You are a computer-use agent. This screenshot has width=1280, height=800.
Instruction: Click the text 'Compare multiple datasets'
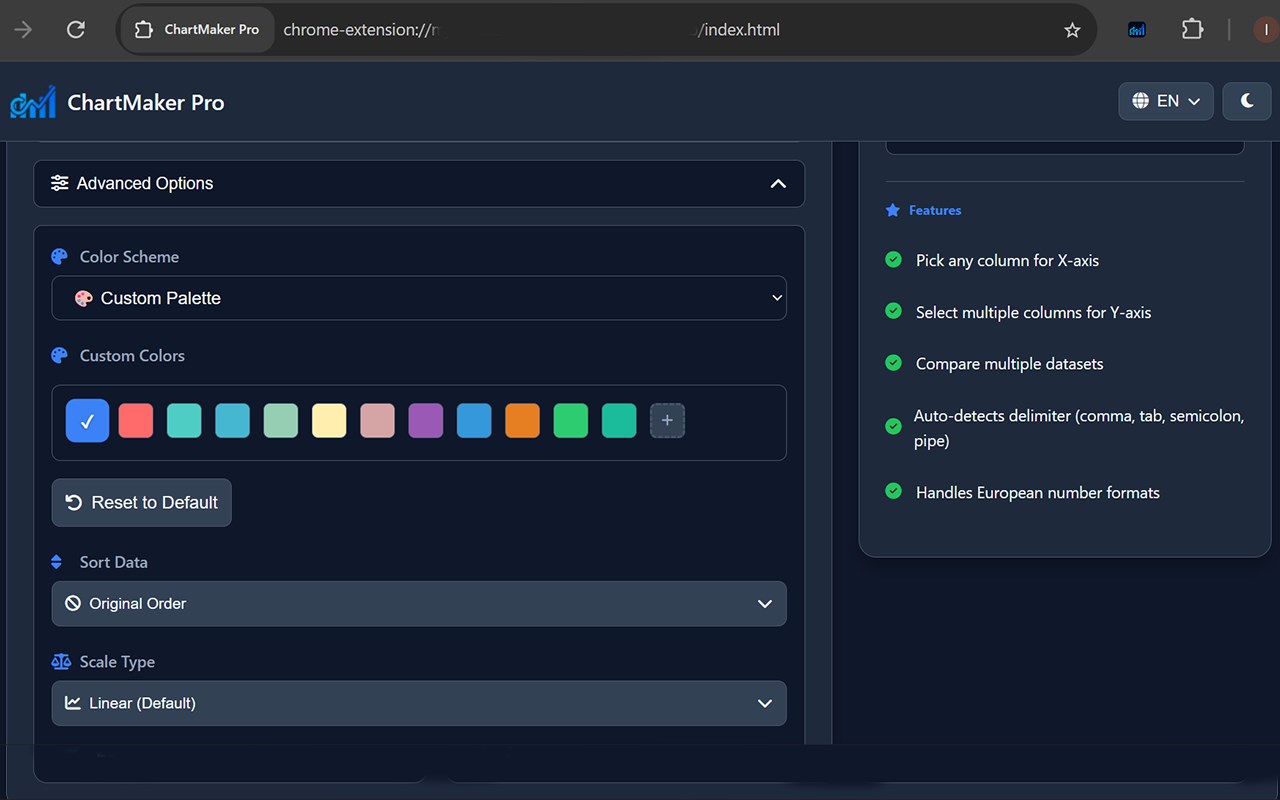click(1010, 364)
